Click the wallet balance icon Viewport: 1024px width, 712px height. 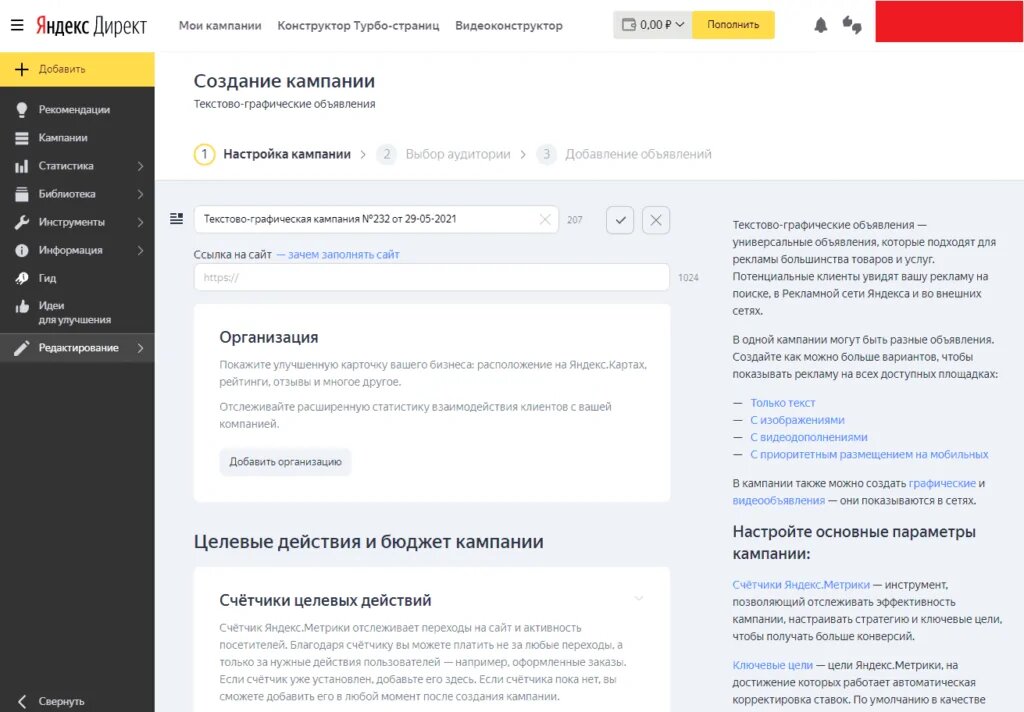629,25
